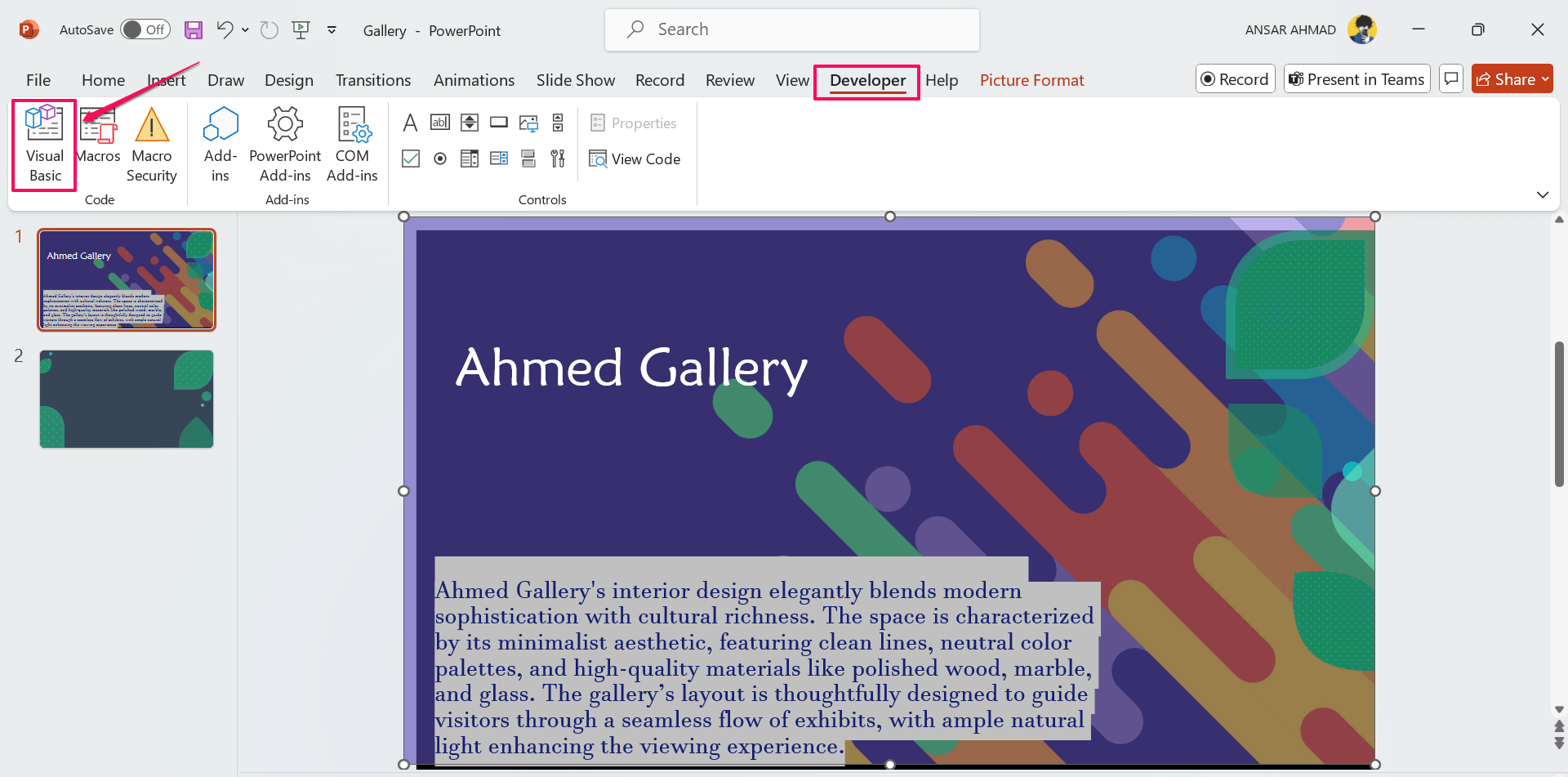Viewport: 1568px width, 777px height.
Task: Open the Help tab
Action: 942,80
